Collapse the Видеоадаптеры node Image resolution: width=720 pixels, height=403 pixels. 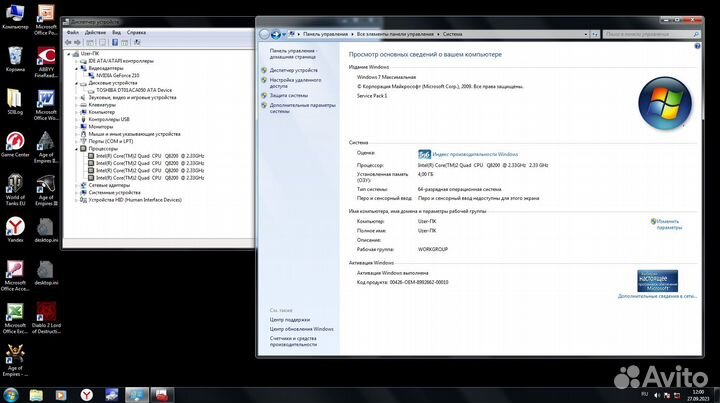pyautogui.click(x=80, y=68)
